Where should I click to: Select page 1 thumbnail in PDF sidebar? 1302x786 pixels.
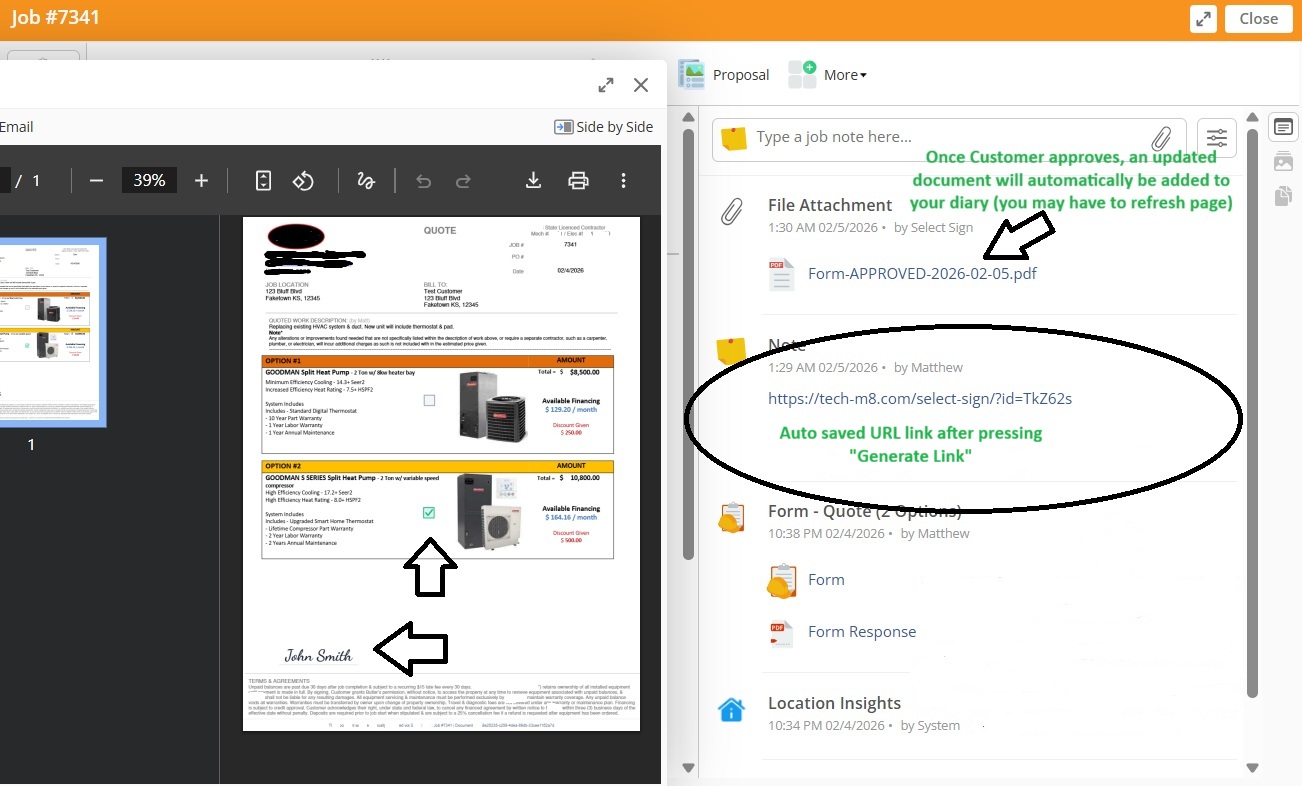(52, 332)
